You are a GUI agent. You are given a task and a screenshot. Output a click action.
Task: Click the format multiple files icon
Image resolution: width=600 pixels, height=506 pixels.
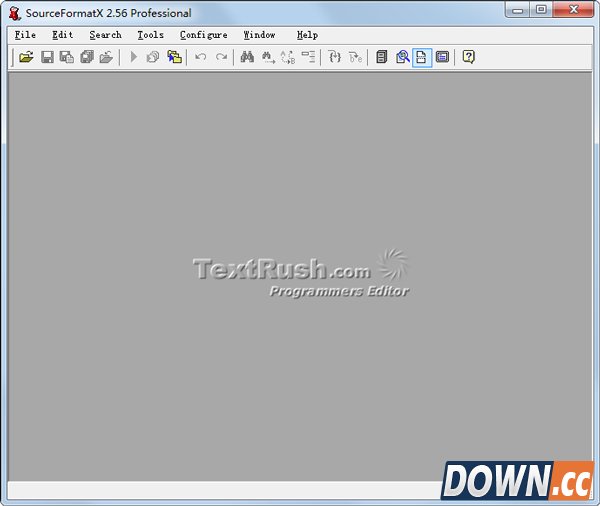click(153, 57)
